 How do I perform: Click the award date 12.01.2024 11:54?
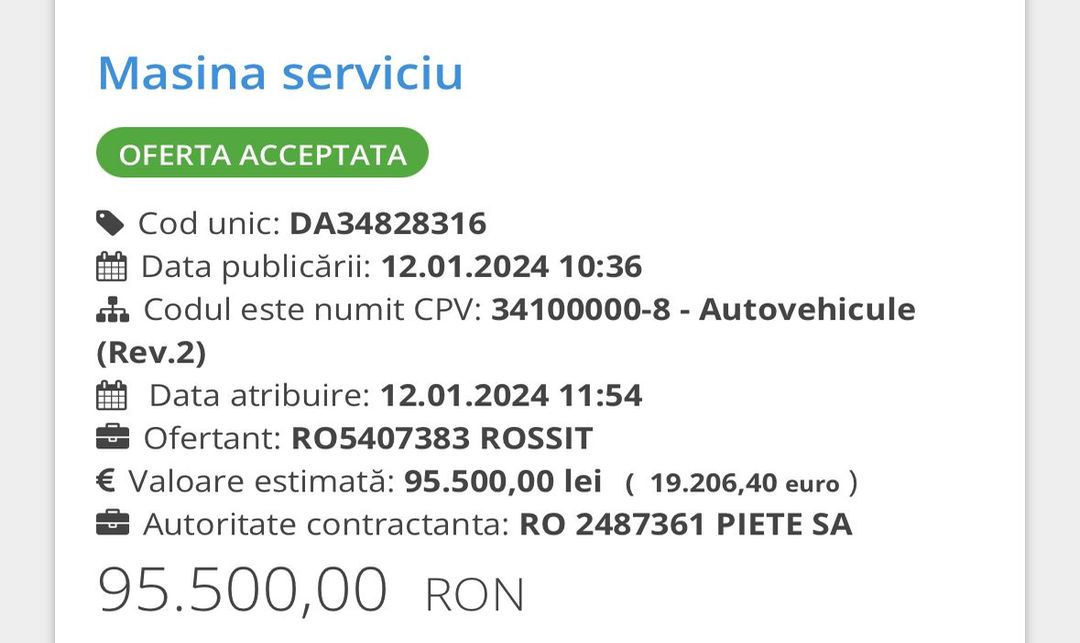coord(511,395)
